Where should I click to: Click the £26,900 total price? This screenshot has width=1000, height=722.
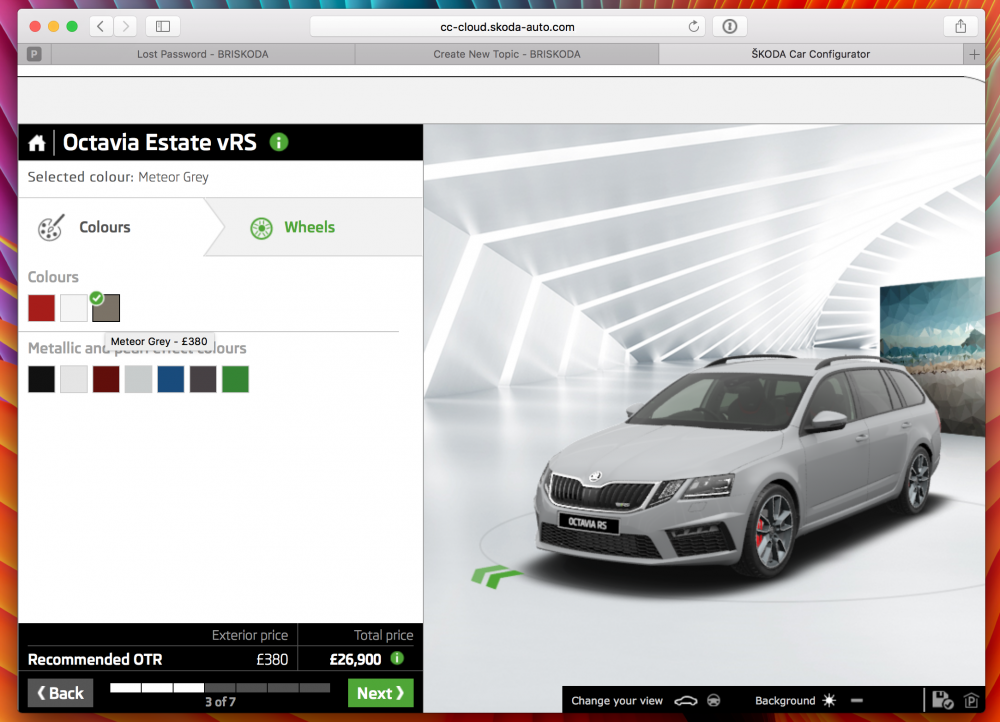355,659
